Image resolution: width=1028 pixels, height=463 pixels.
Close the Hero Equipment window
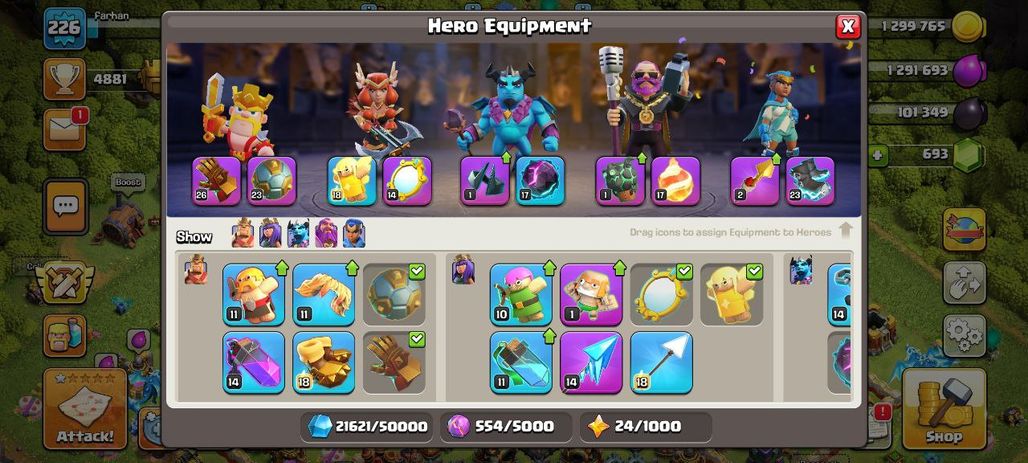pos(848,26)
